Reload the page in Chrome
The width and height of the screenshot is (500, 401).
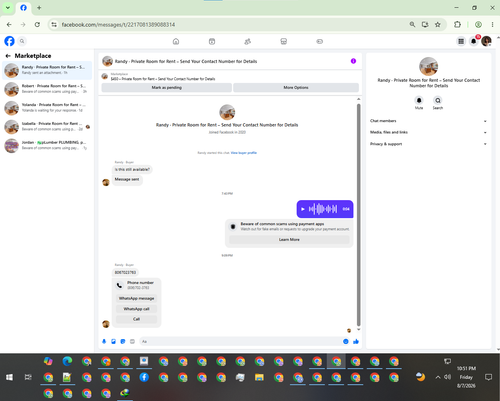[x=37, y=24]
